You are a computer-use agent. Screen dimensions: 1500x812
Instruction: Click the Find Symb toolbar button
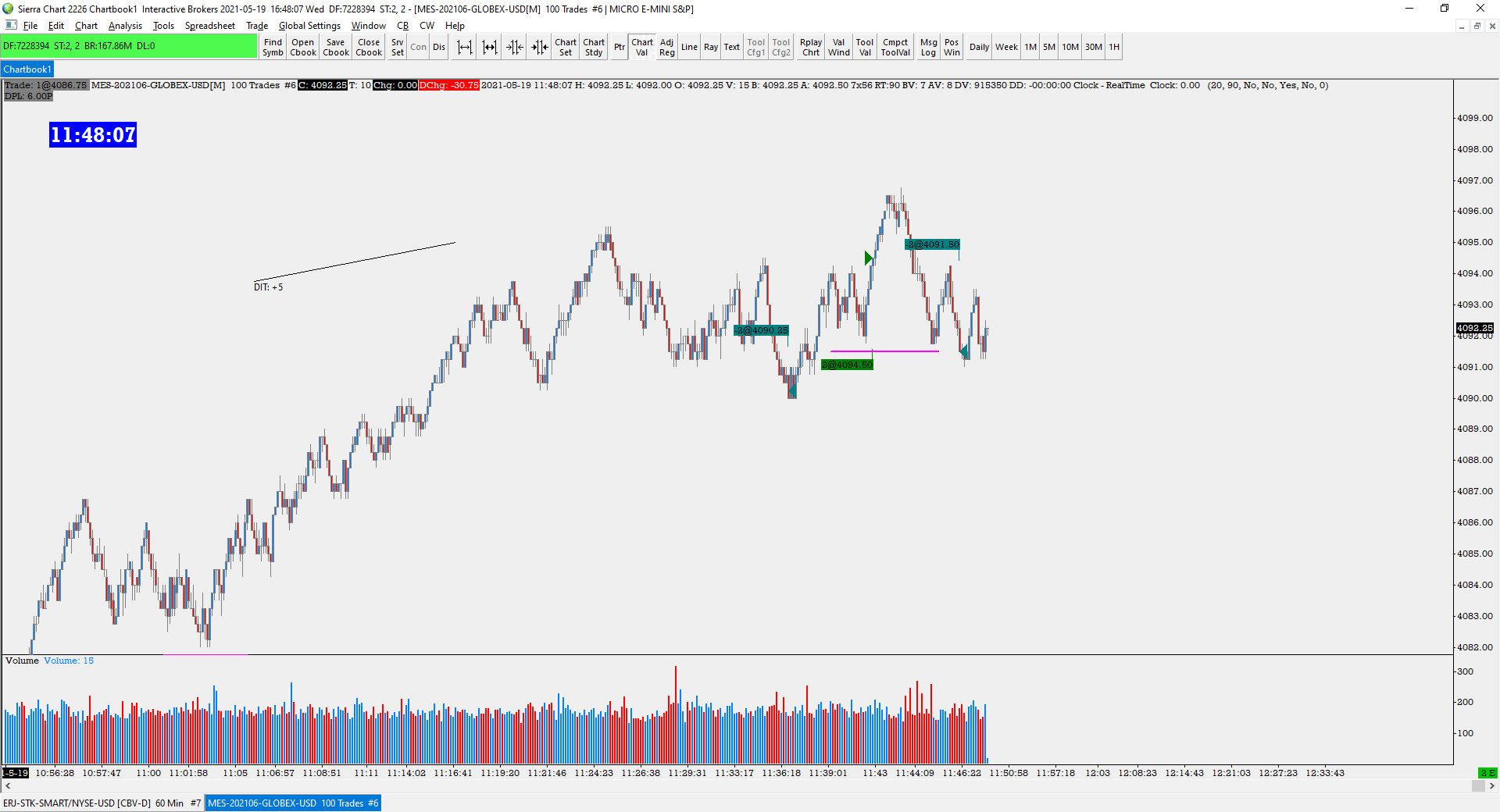[273, 48]
